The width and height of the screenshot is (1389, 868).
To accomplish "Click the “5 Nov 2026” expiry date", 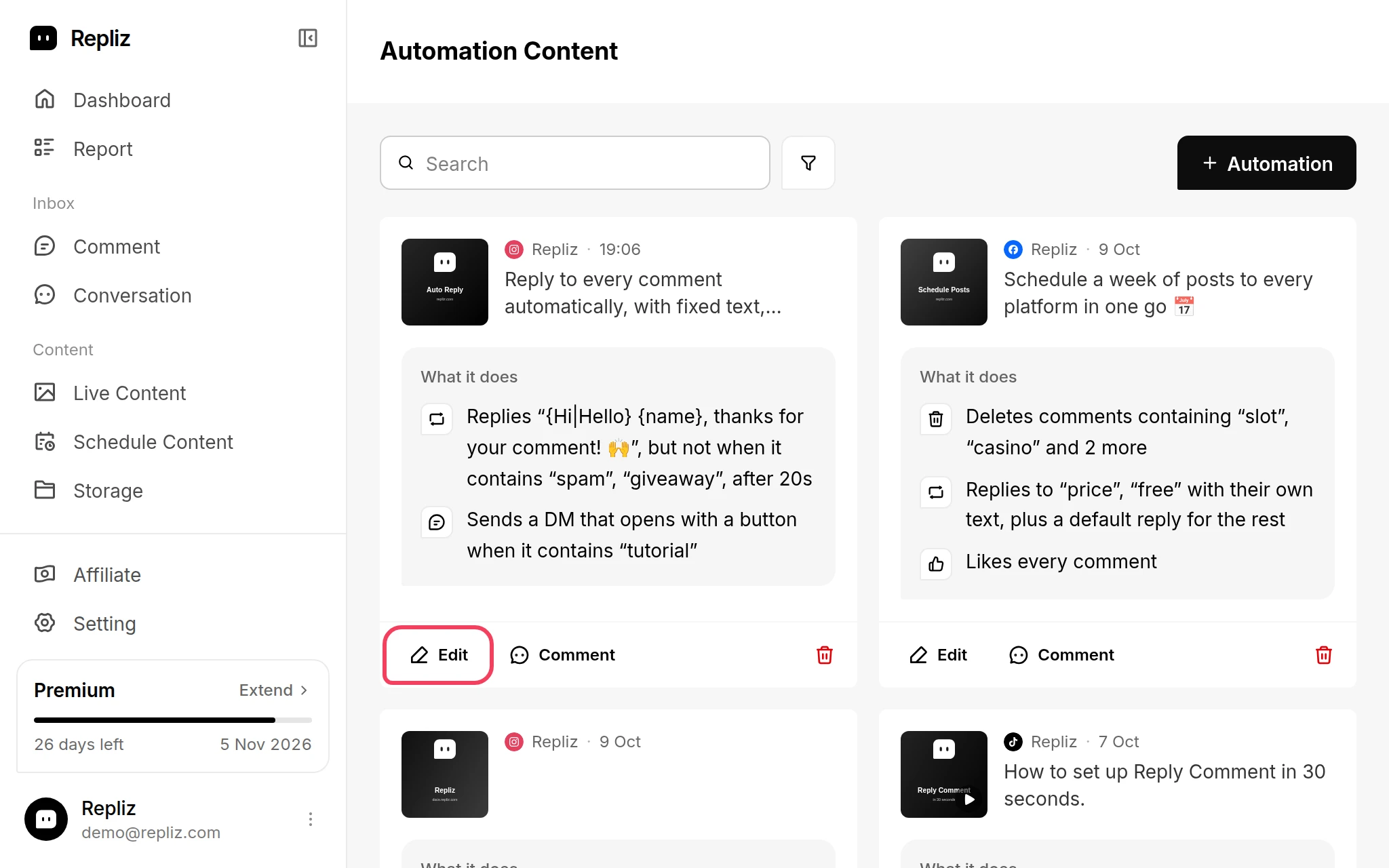I will (266, 745).
